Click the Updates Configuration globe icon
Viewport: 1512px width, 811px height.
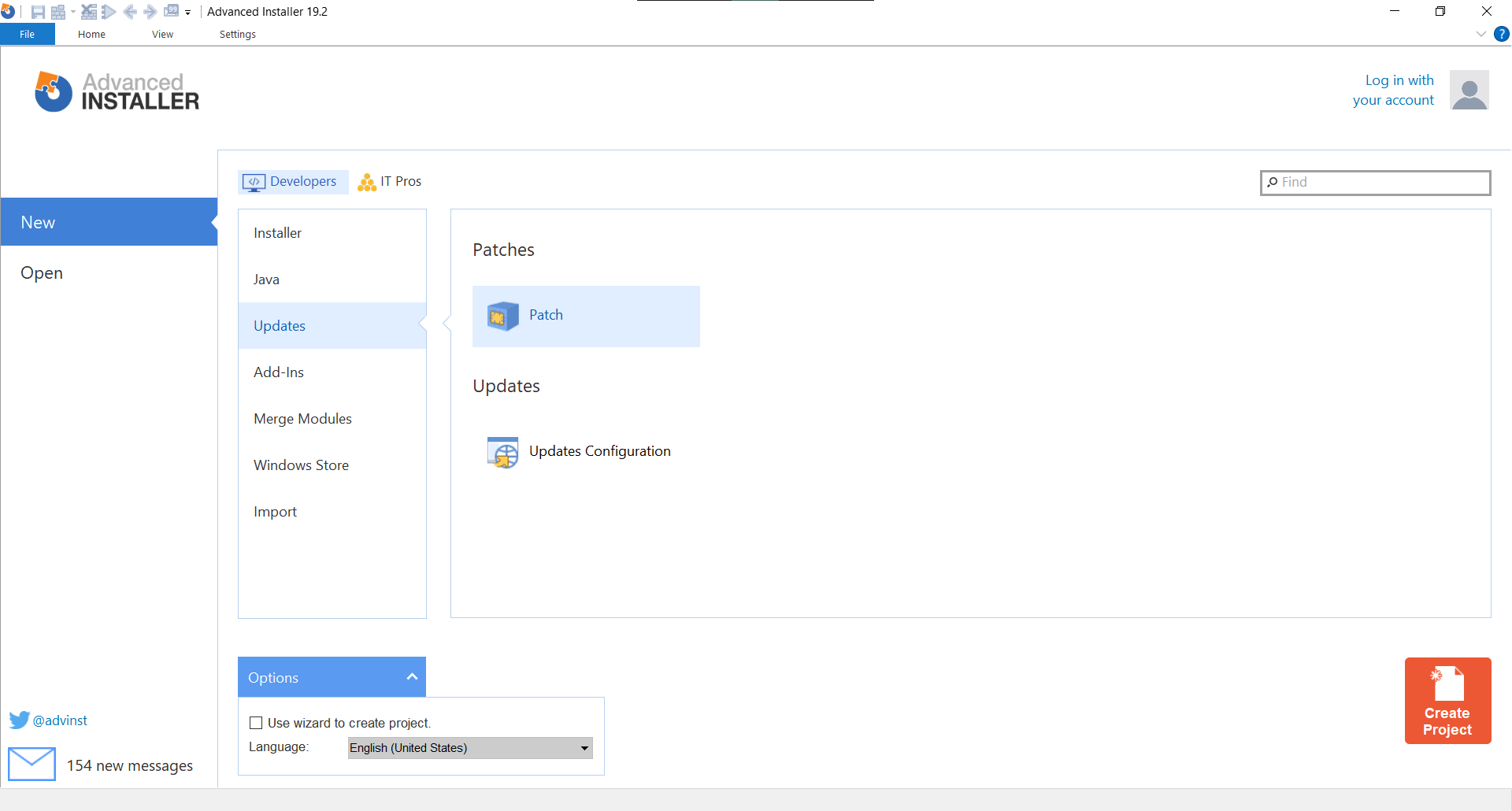tap(502, 452)
